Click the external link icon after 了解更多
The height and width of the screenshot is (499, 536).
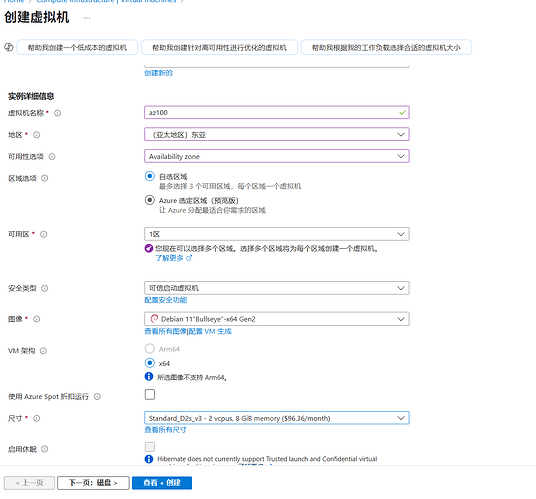(x=189, y=258)
